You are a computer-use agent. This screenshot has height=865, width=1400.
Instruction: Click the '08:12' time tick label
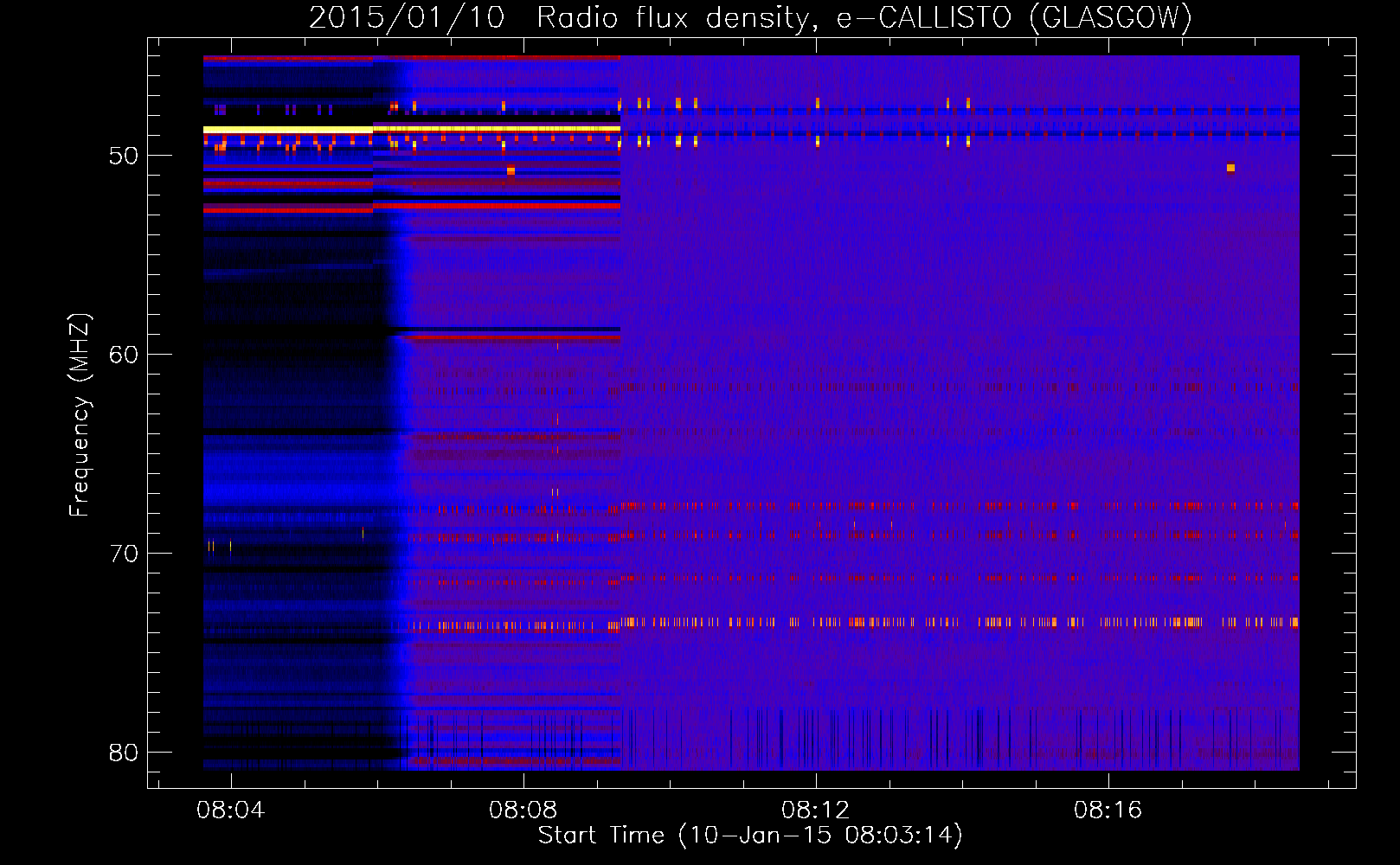pos(816,811)
